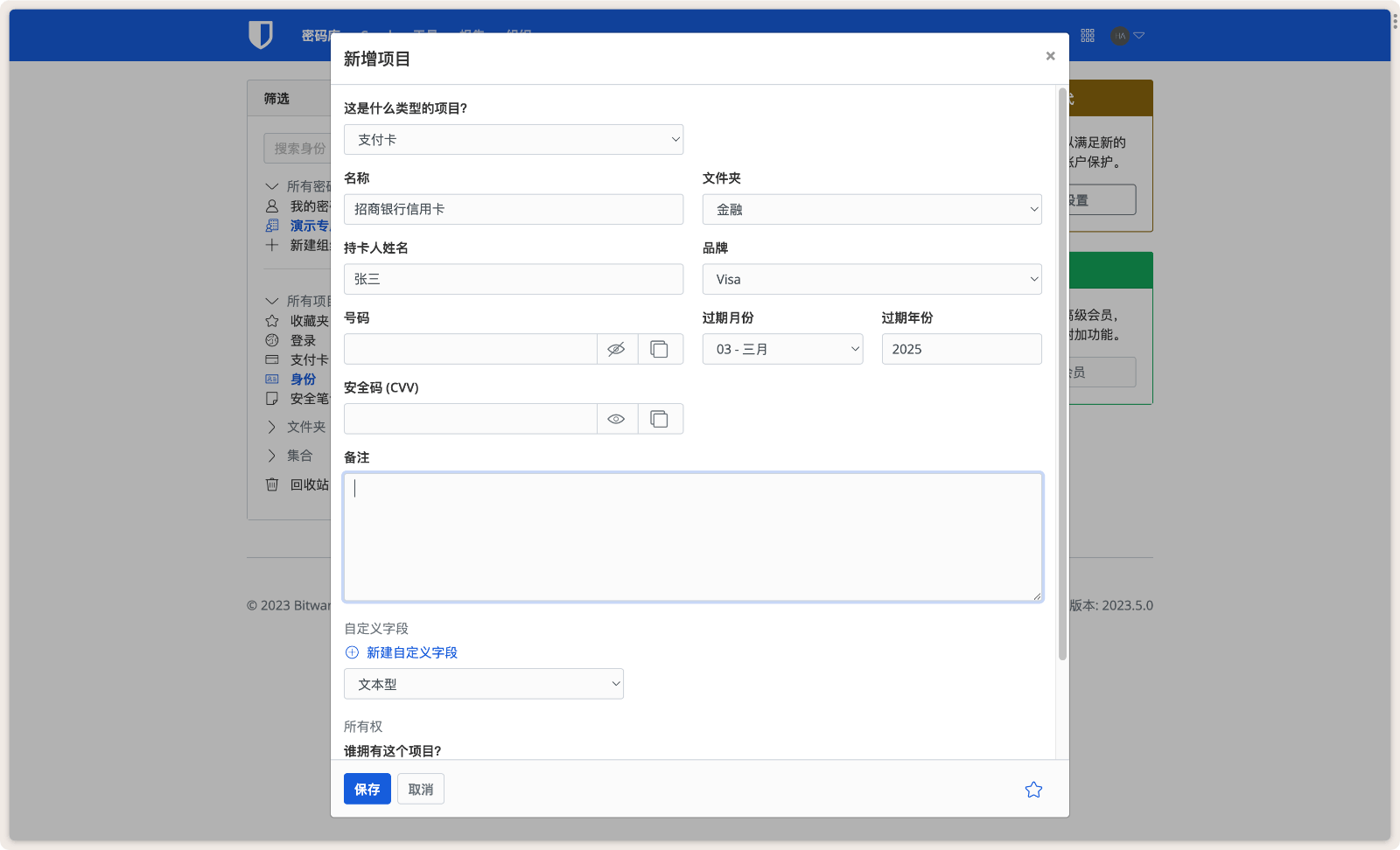Open the app launcher grid

tap(1087, 35)
